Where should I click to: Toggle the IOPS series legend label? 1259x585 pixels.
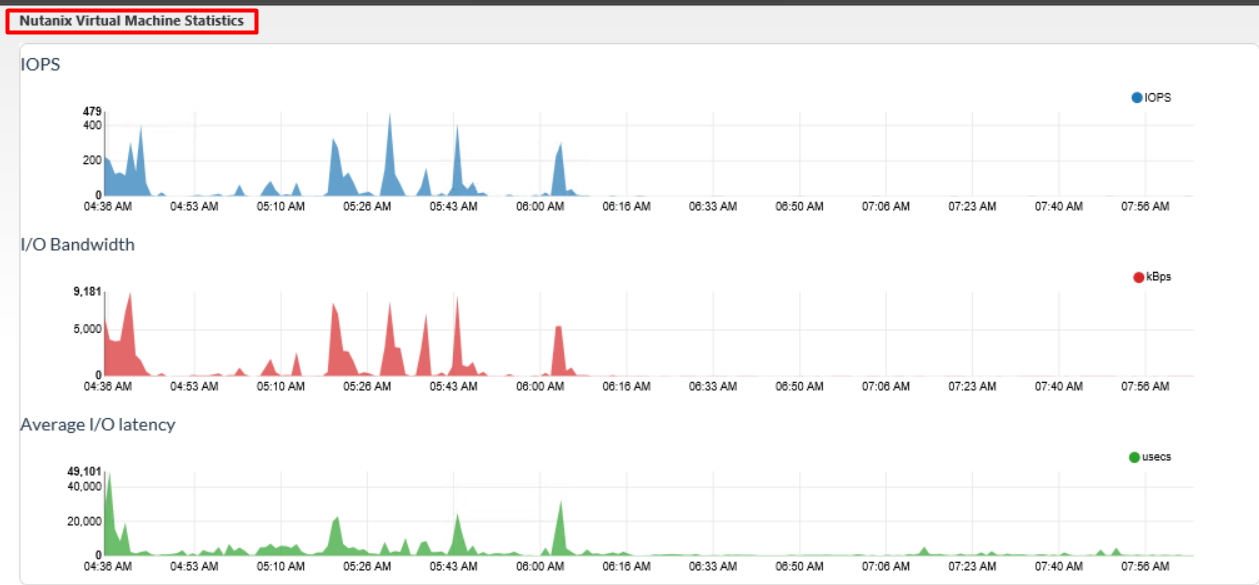[x=1157, y=98]
